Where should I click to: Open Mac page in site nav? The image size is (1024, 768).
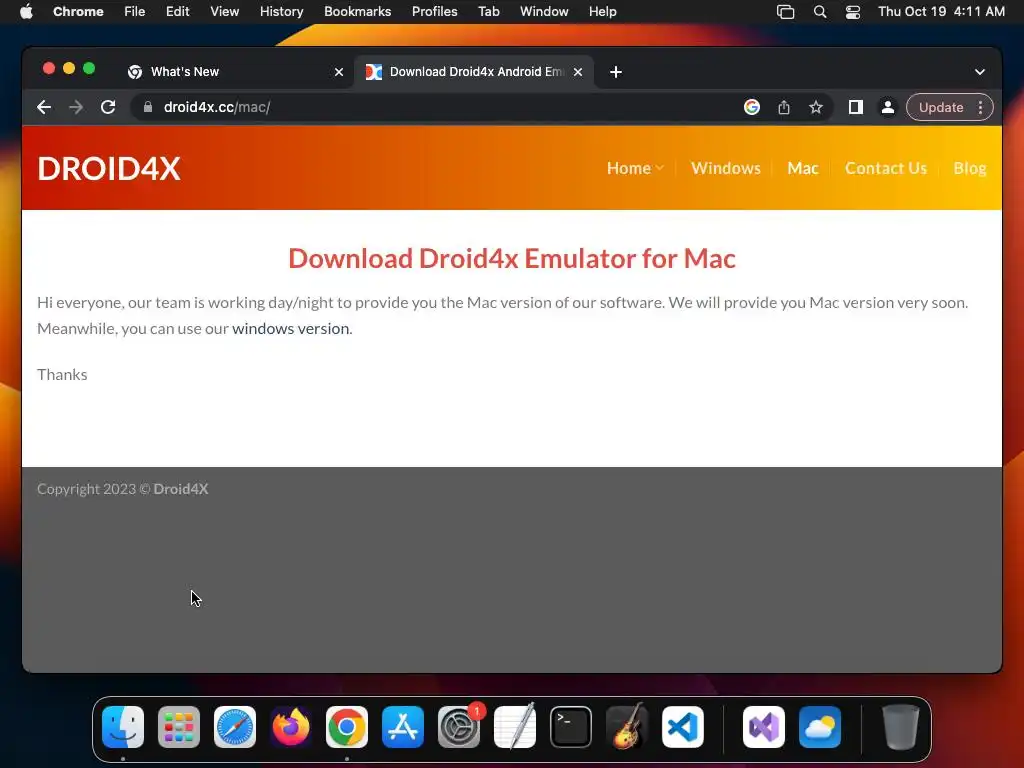coord(803,168)
